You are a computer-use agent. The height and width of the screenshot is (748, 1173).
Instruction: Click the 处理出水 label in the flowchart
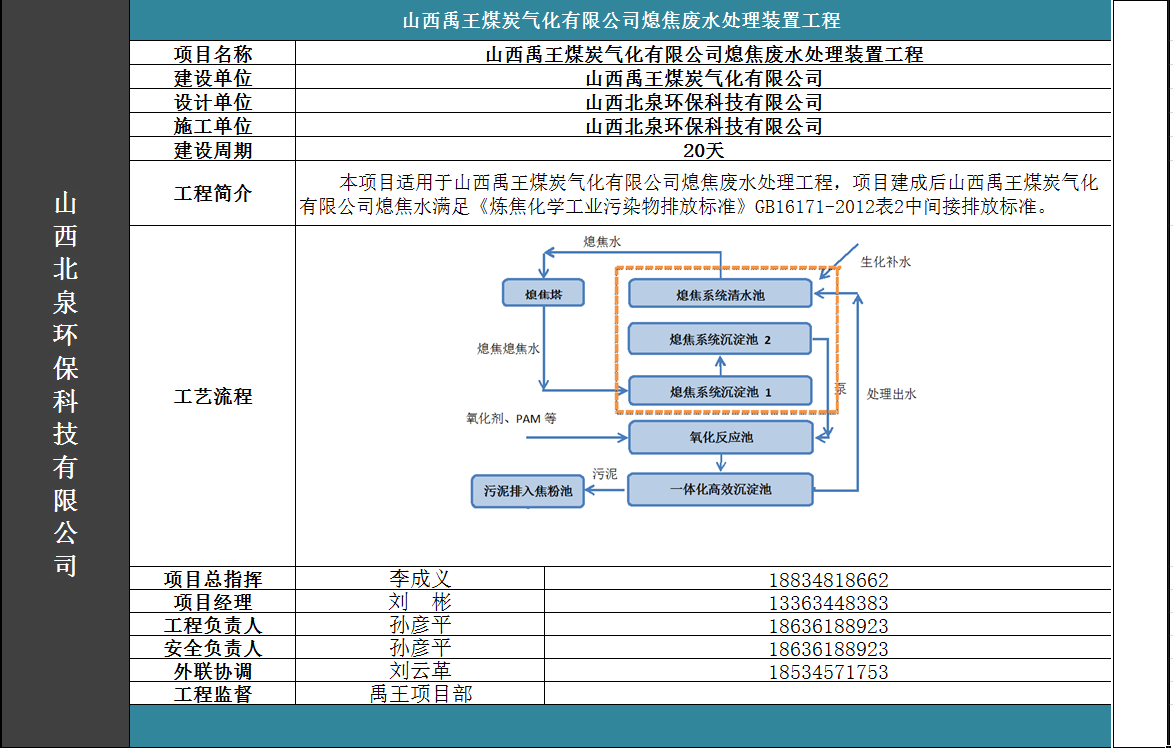[x=892, y=394]
